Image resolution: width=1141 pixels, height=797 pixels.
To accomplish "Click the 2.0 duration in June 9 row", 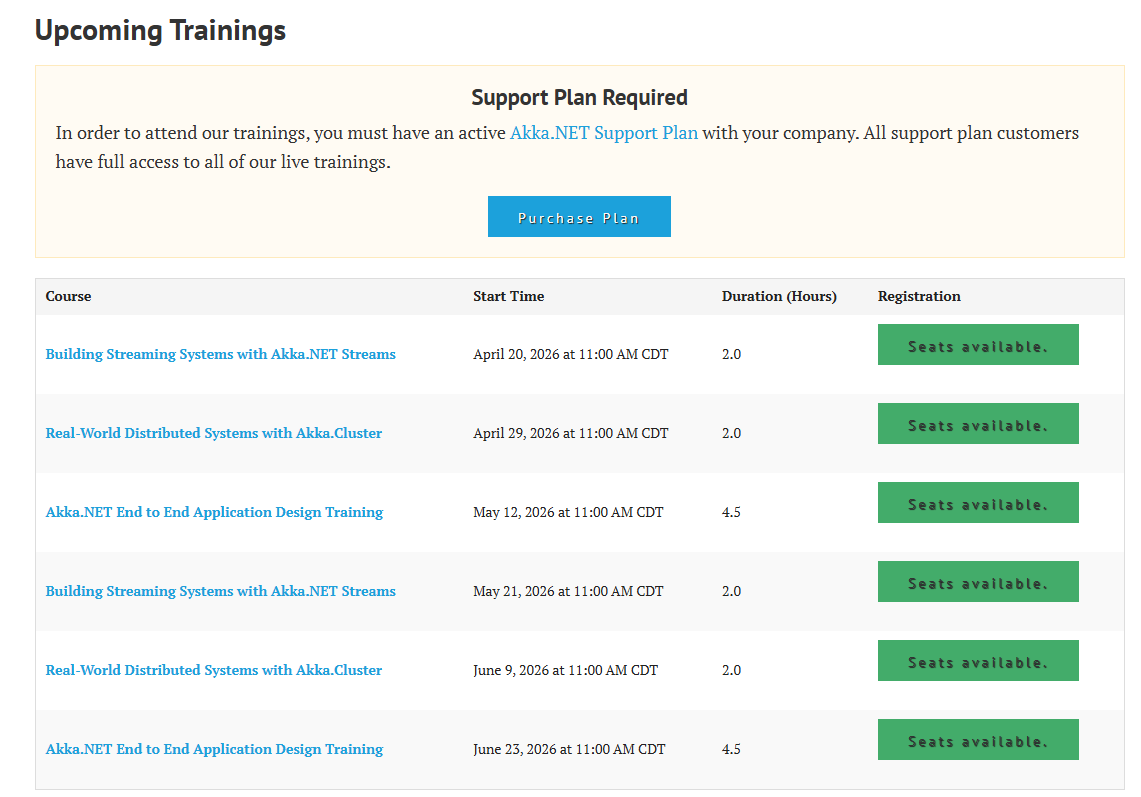I will tap(731, 670).
